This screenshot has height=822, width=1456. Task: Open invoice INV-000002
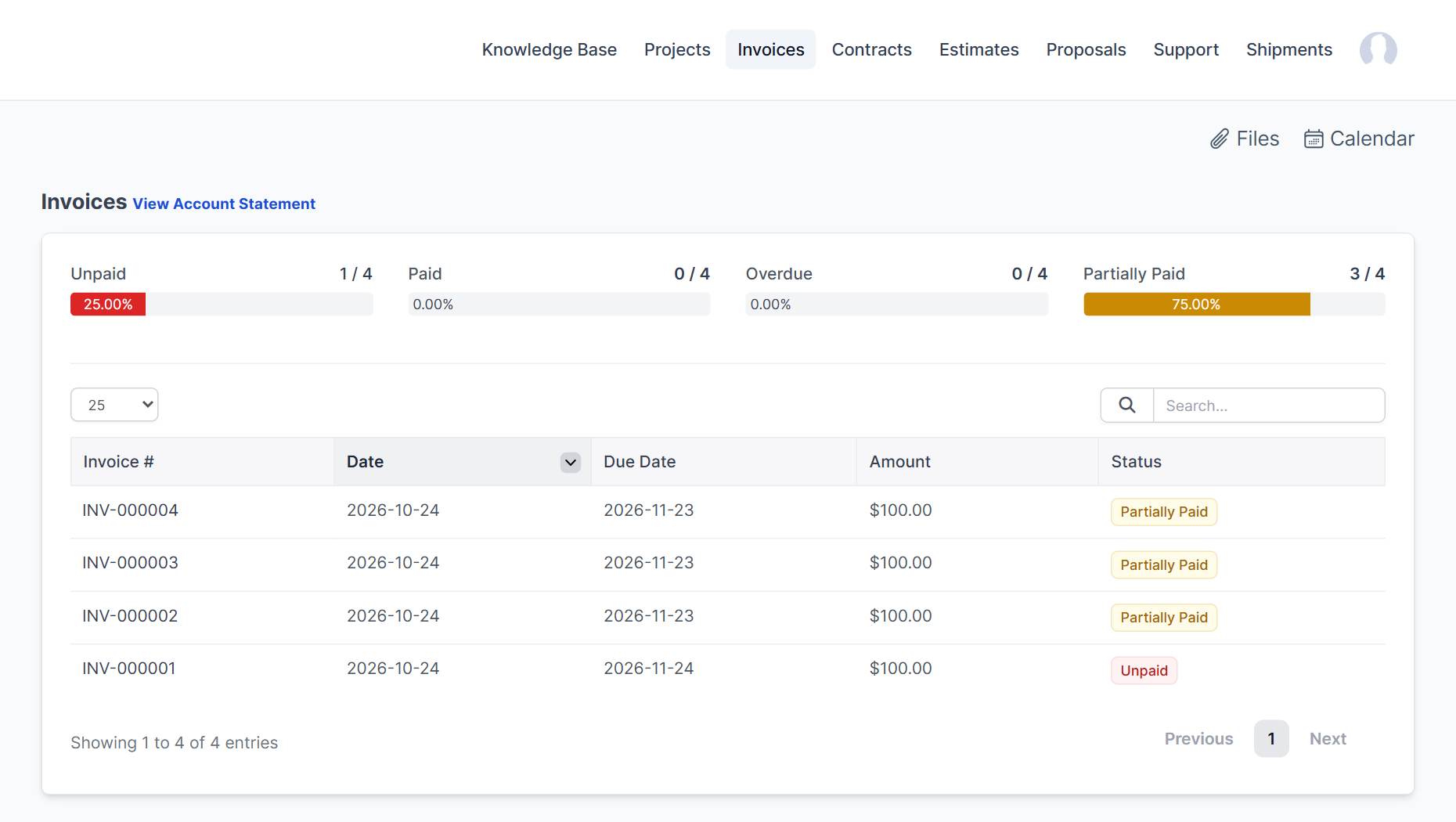[x=130, y=616]
